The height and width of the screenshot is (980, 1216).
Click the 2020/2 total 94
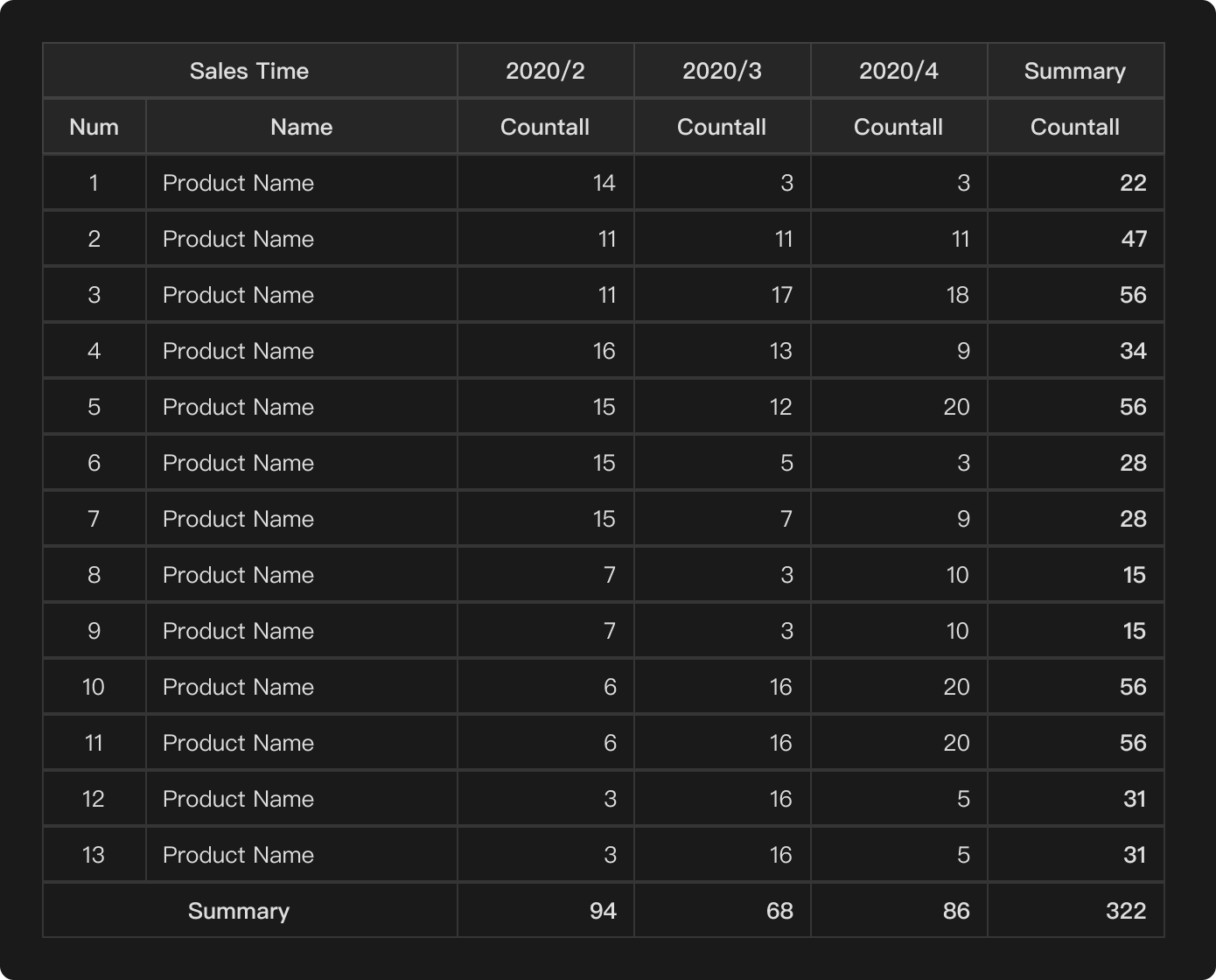coord(603,911)
